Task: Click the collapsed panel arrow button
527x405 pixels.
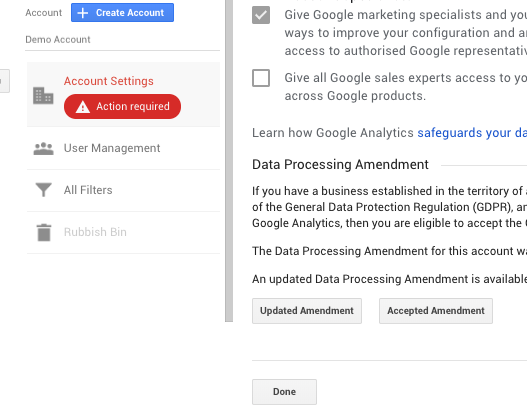Action: click(4, 81)
